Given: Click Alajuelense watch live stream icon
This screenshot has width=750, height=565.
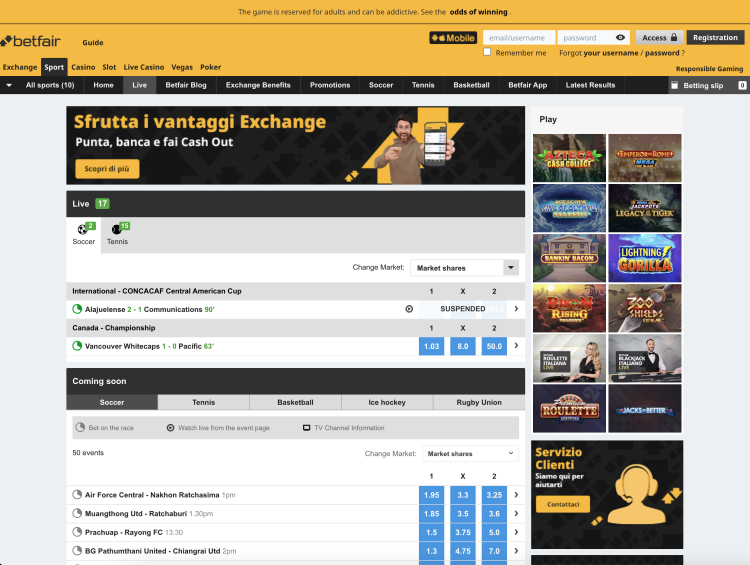Looking at the screenshot, I should coord(409,309).
